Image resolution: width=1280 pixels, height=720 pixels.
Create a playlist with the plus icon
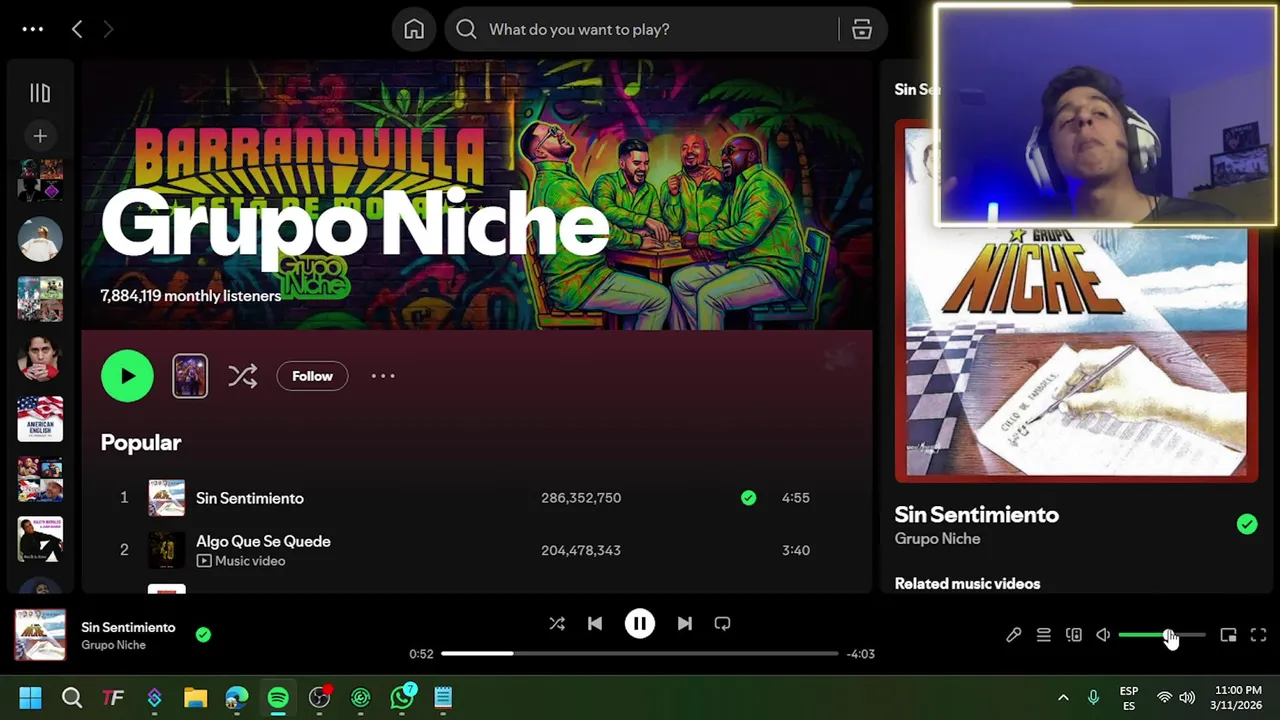click(40, 136)
